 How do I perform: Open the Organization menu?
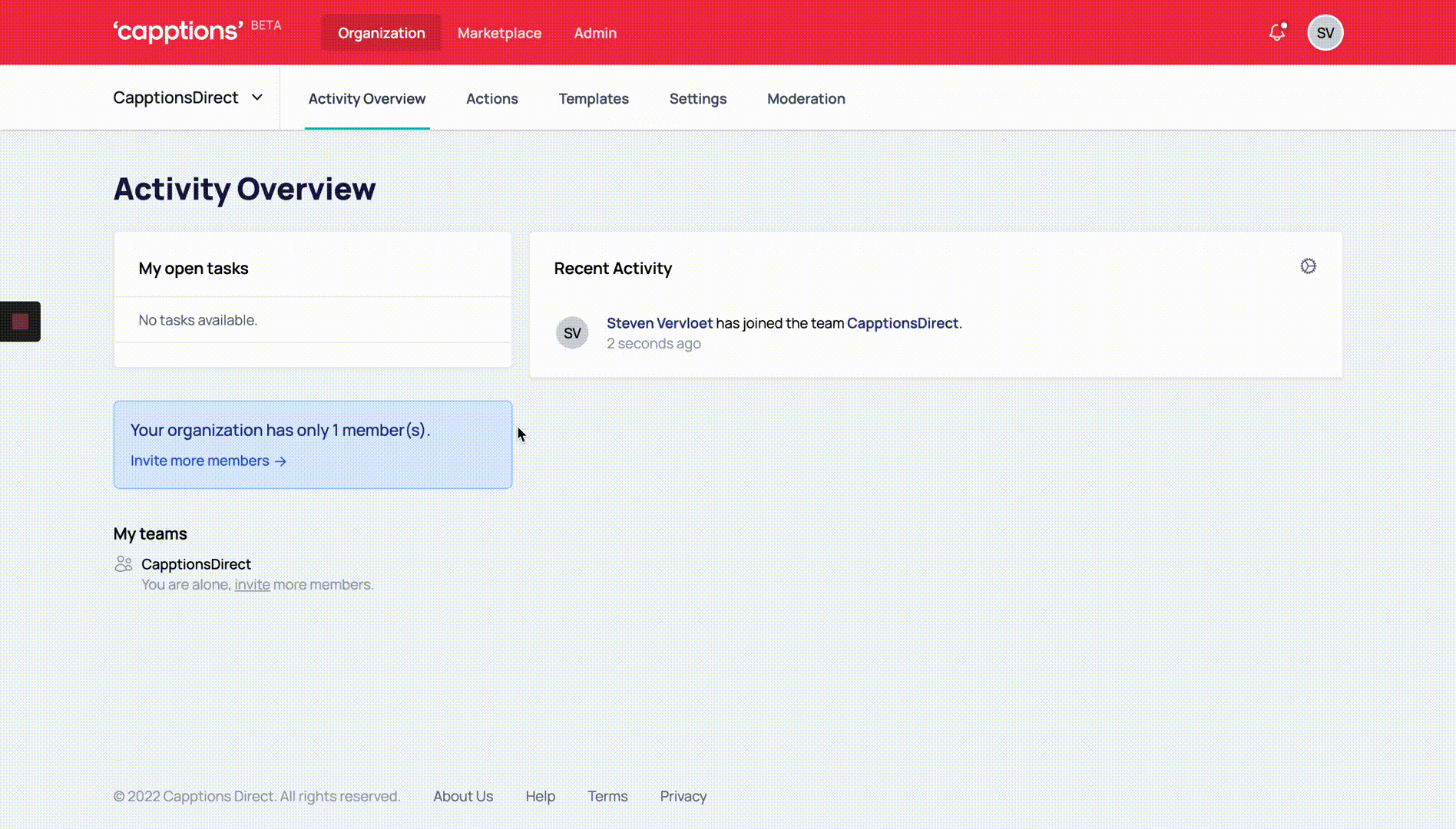tap(381, 32)
